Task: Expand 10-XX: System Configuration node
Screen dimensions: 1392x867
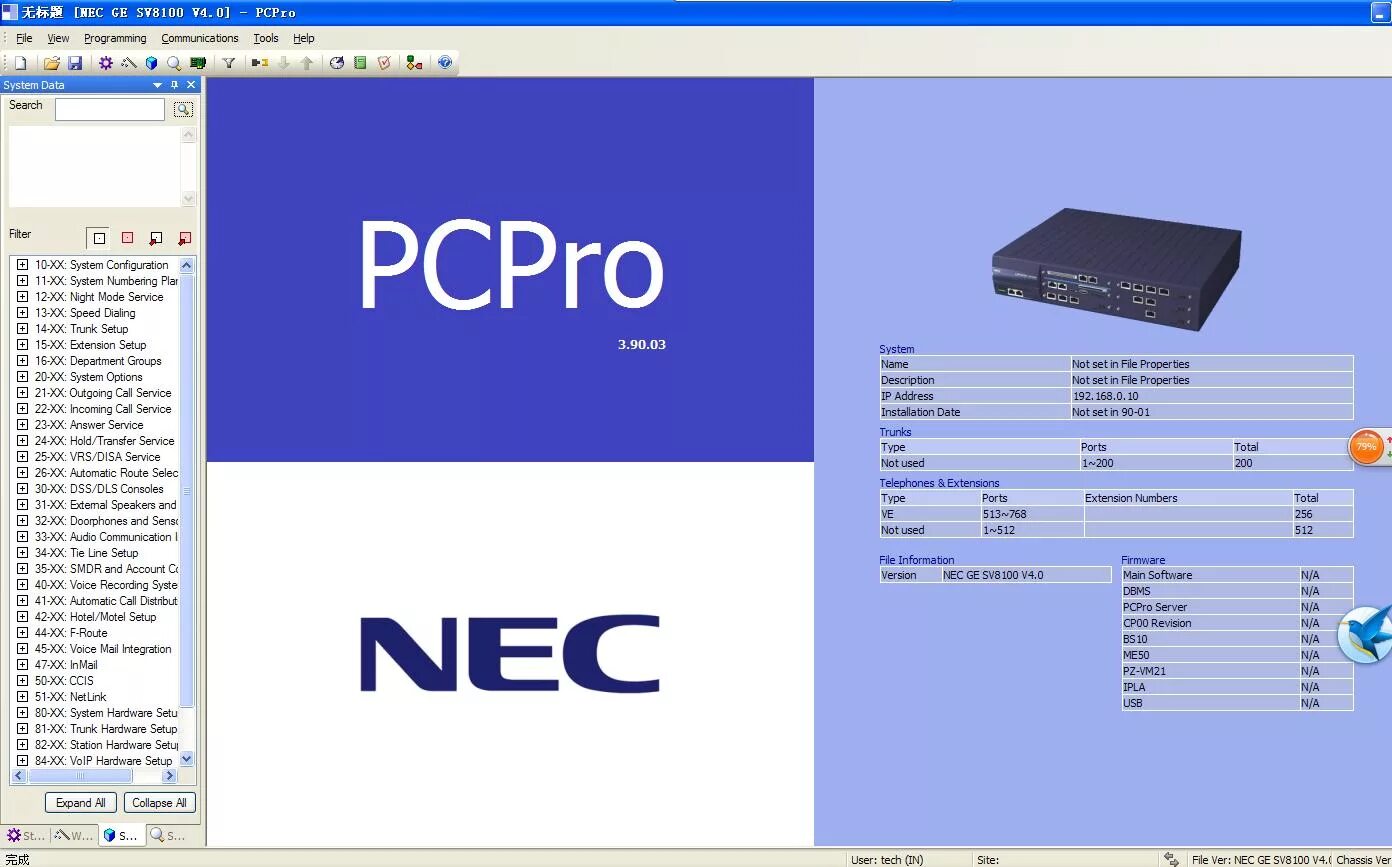Action: point(22,265)
